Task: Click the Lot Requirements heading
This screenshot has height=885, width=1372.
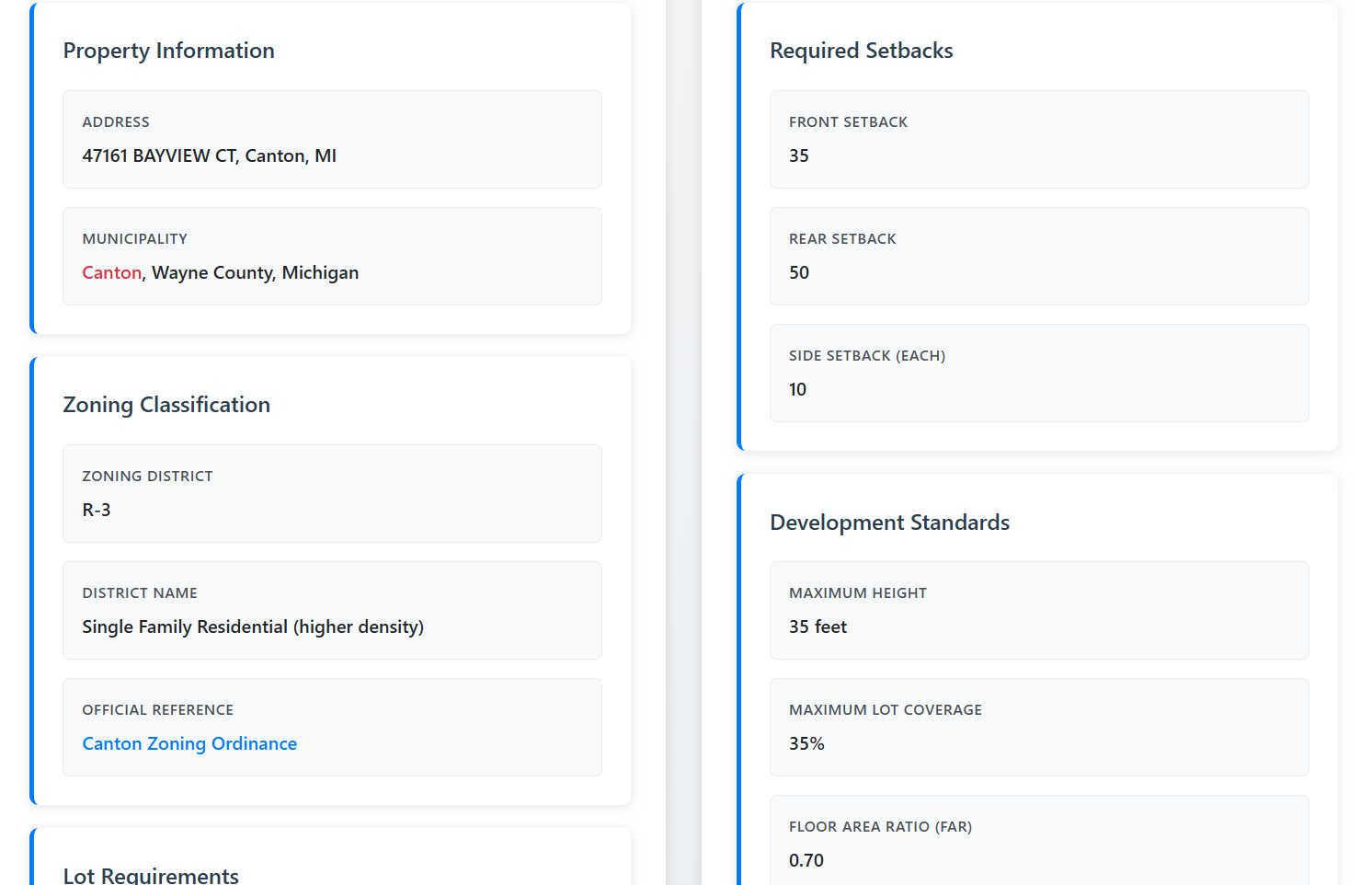Action: [151, 875]
